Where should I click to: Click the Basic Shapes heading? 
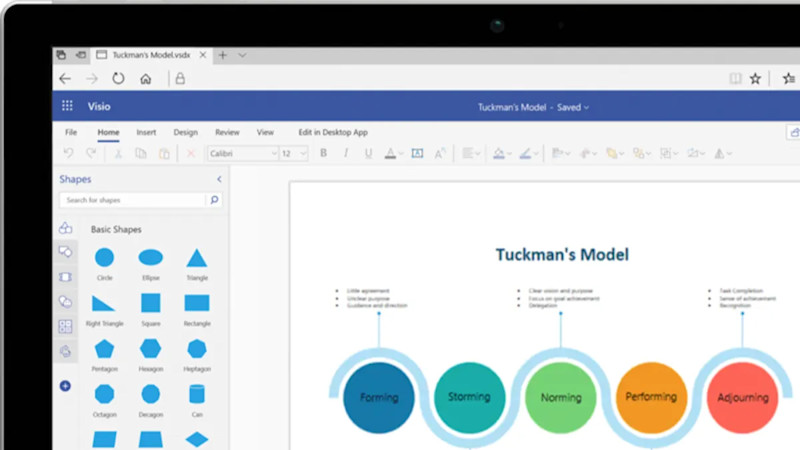point(116,230)
